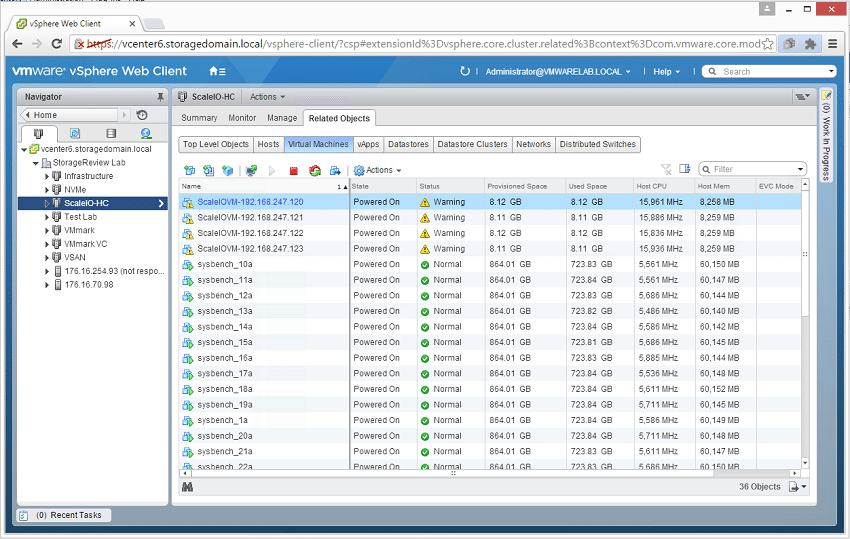Pin the Navigator panel

[x=160, y=97]
